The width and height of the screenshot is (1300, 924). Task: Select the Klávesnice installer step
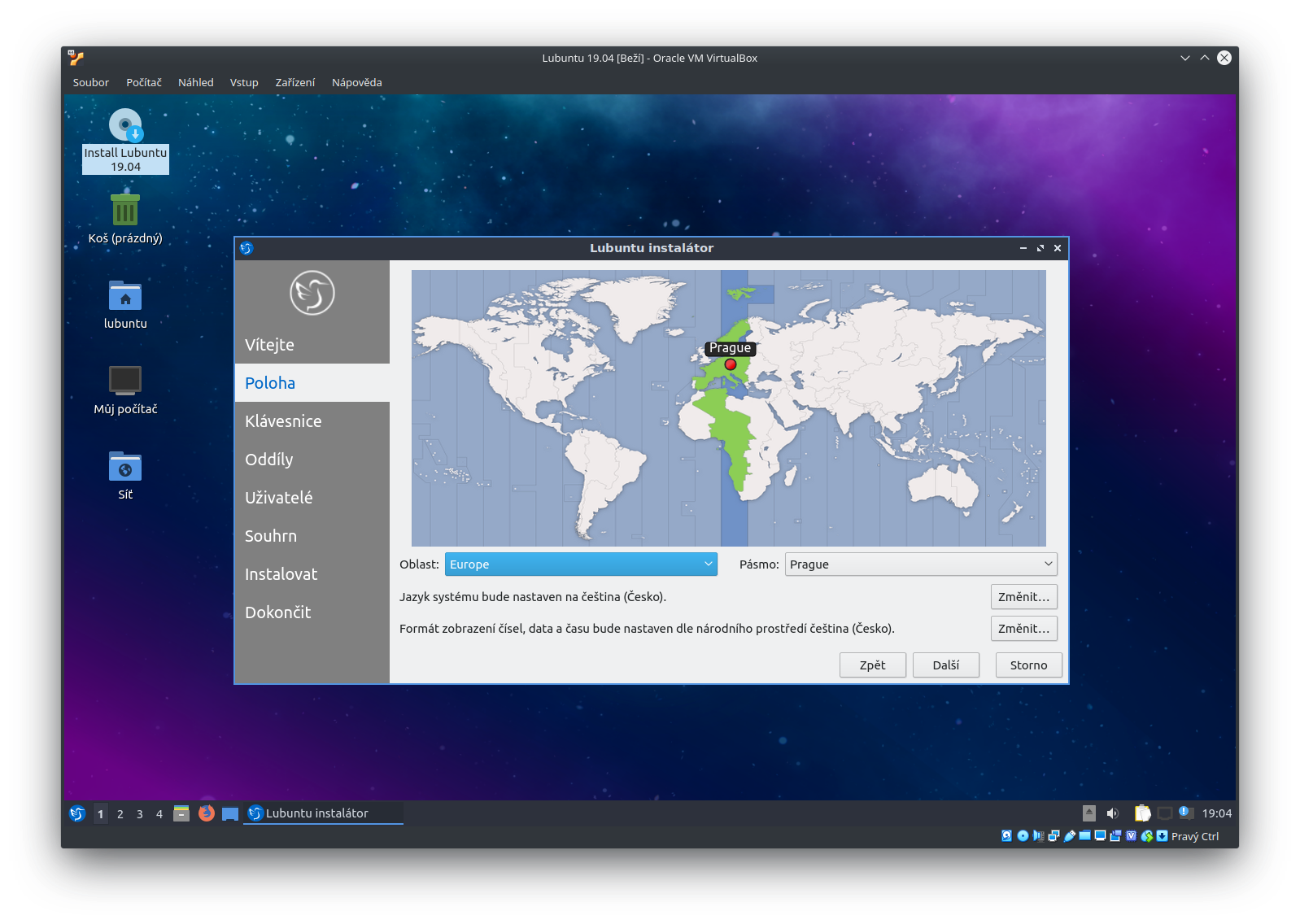click(312, 421)
